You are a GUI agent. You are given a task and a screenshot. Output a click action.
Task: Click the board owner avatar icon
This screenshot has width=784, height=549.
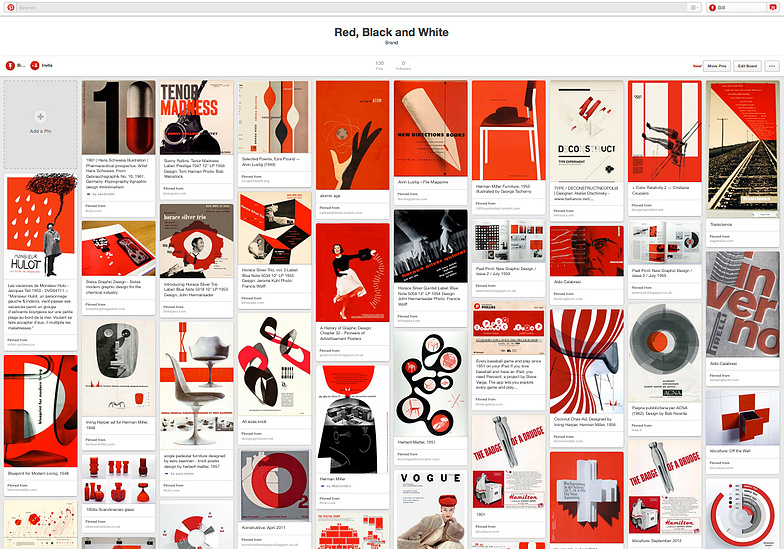pos(10,66)
